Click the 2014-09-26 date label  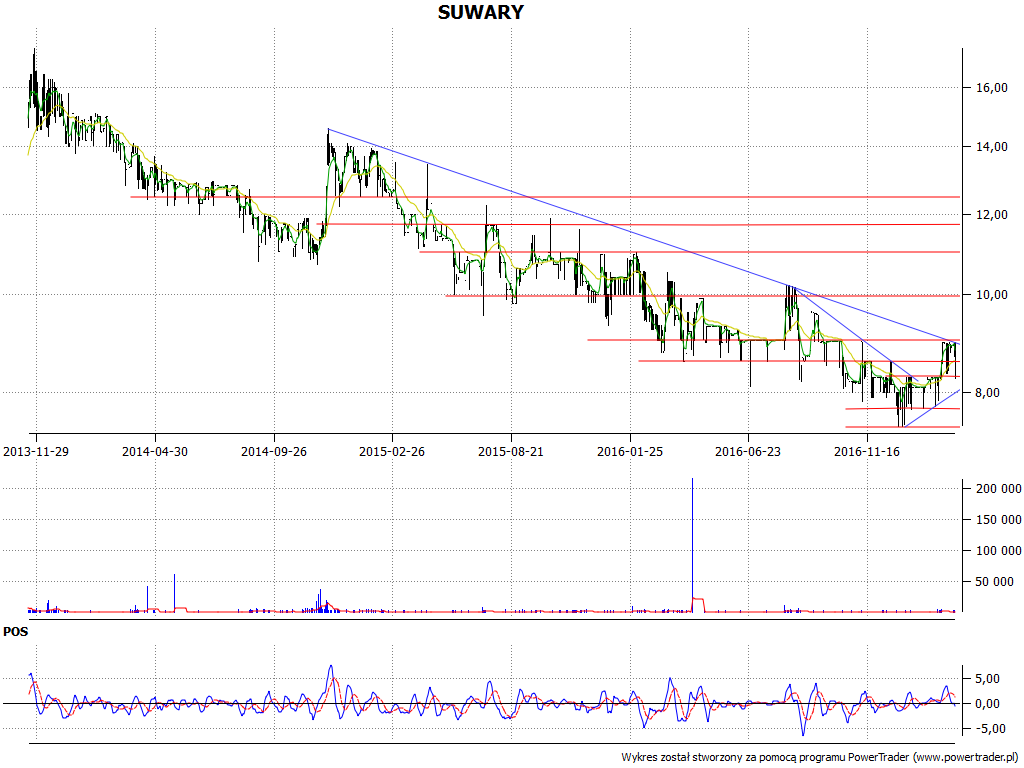click(274, 451)
